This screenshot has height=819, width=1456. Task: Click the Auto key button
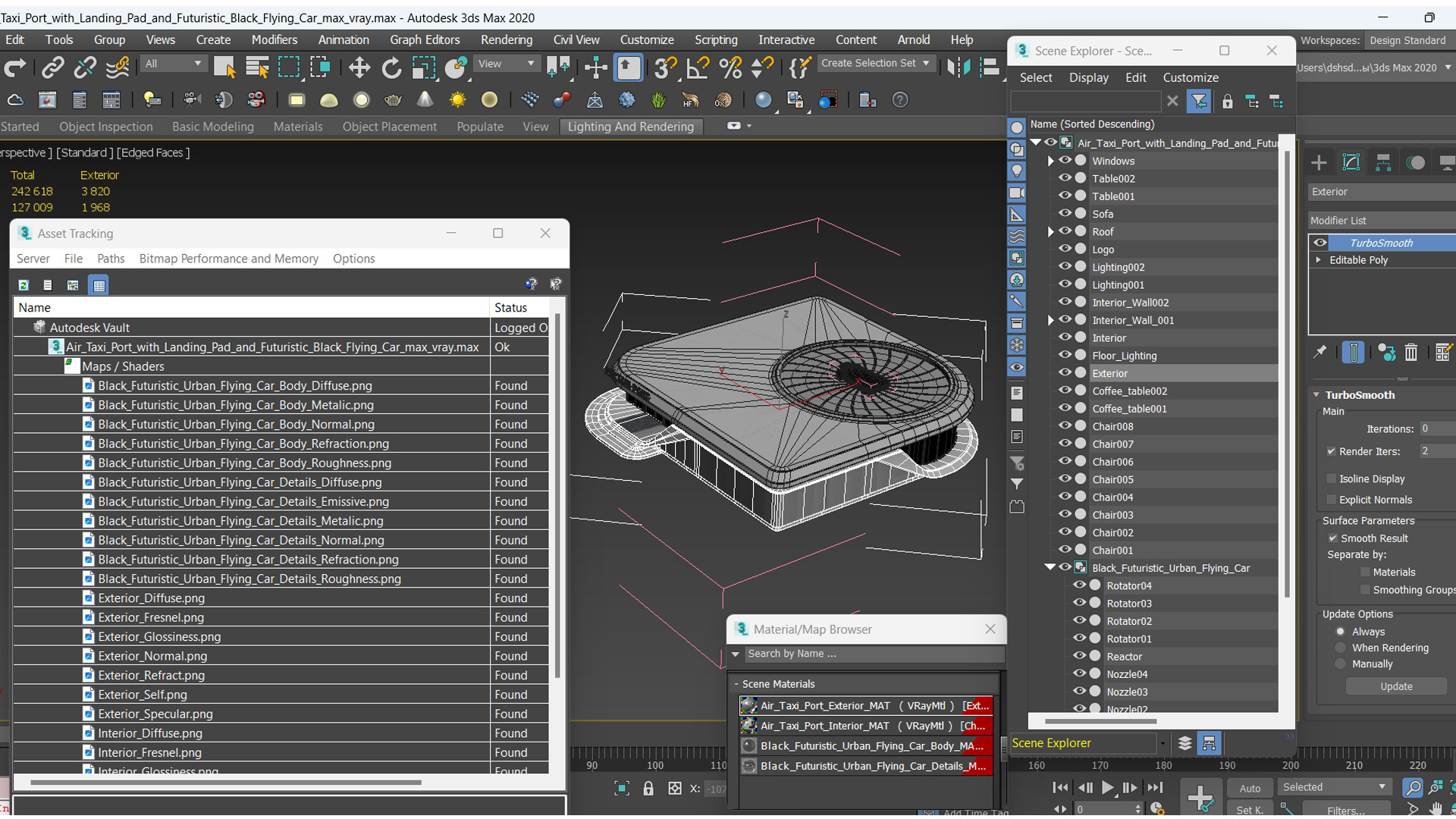pyautogui.click(x=1250, y=789)
